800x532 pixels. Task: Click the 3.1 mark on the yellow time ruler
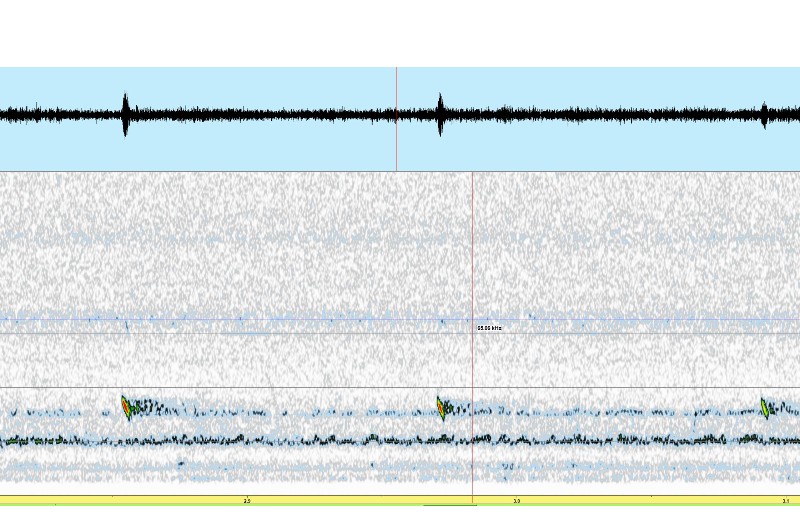(785, 500)
